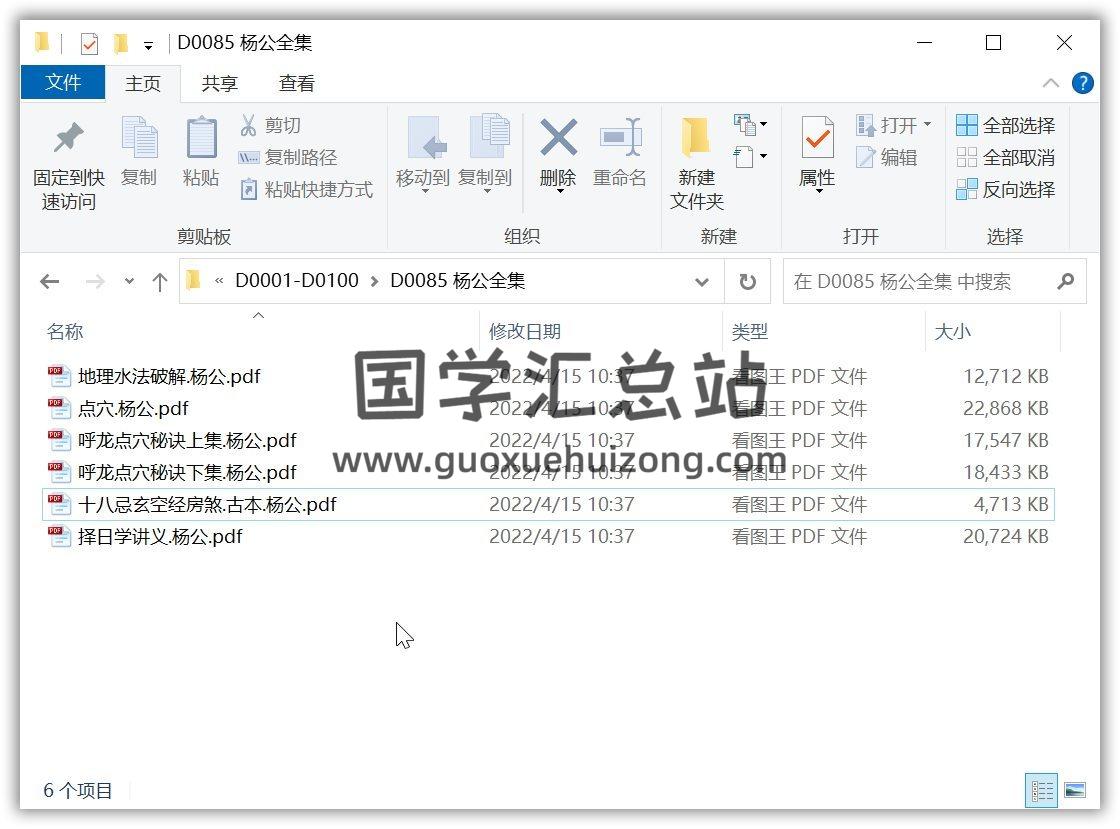Open the recent locations dropdown
This screenshot has width=1120, height=829.
pos(129,282)
